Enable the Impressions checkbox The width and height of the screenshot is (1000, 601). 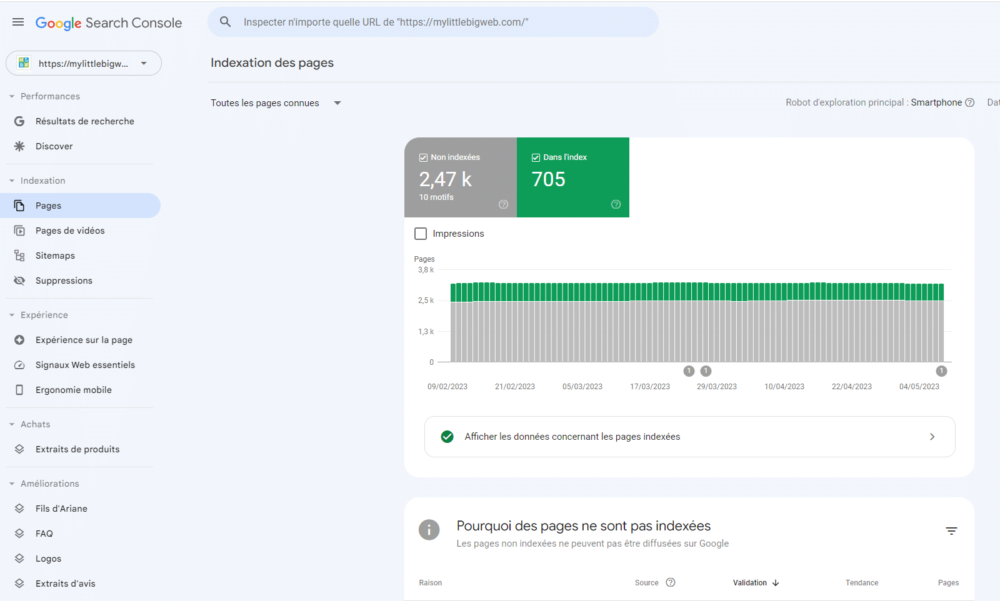pyautogui.click(x=421, y=234)
